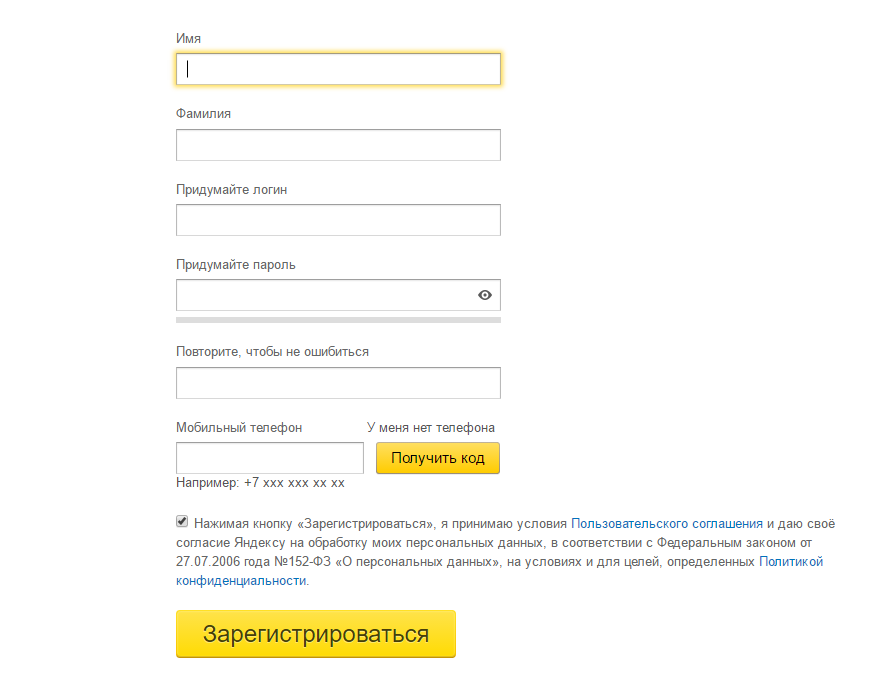Click the Придумайте логин label text
881x684 pixels.
coord(231,189)
